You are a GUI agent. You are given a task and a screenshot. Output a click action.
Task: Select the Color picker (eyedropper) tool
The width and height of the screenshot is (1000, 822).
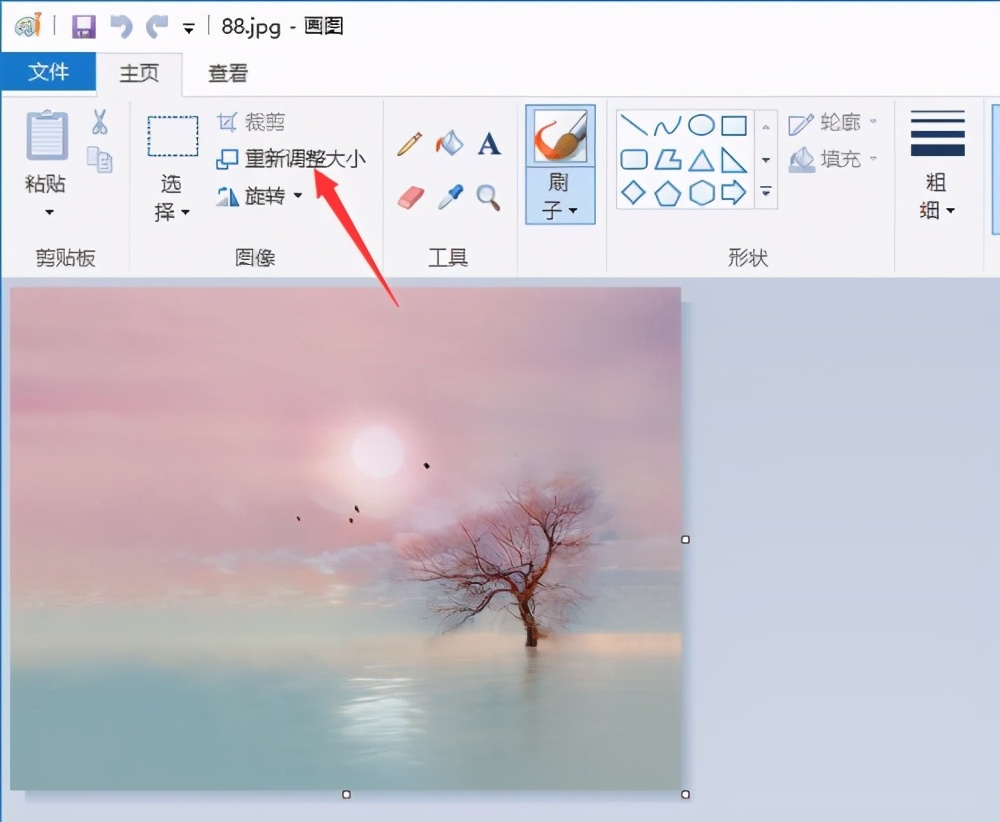(449, 197)
